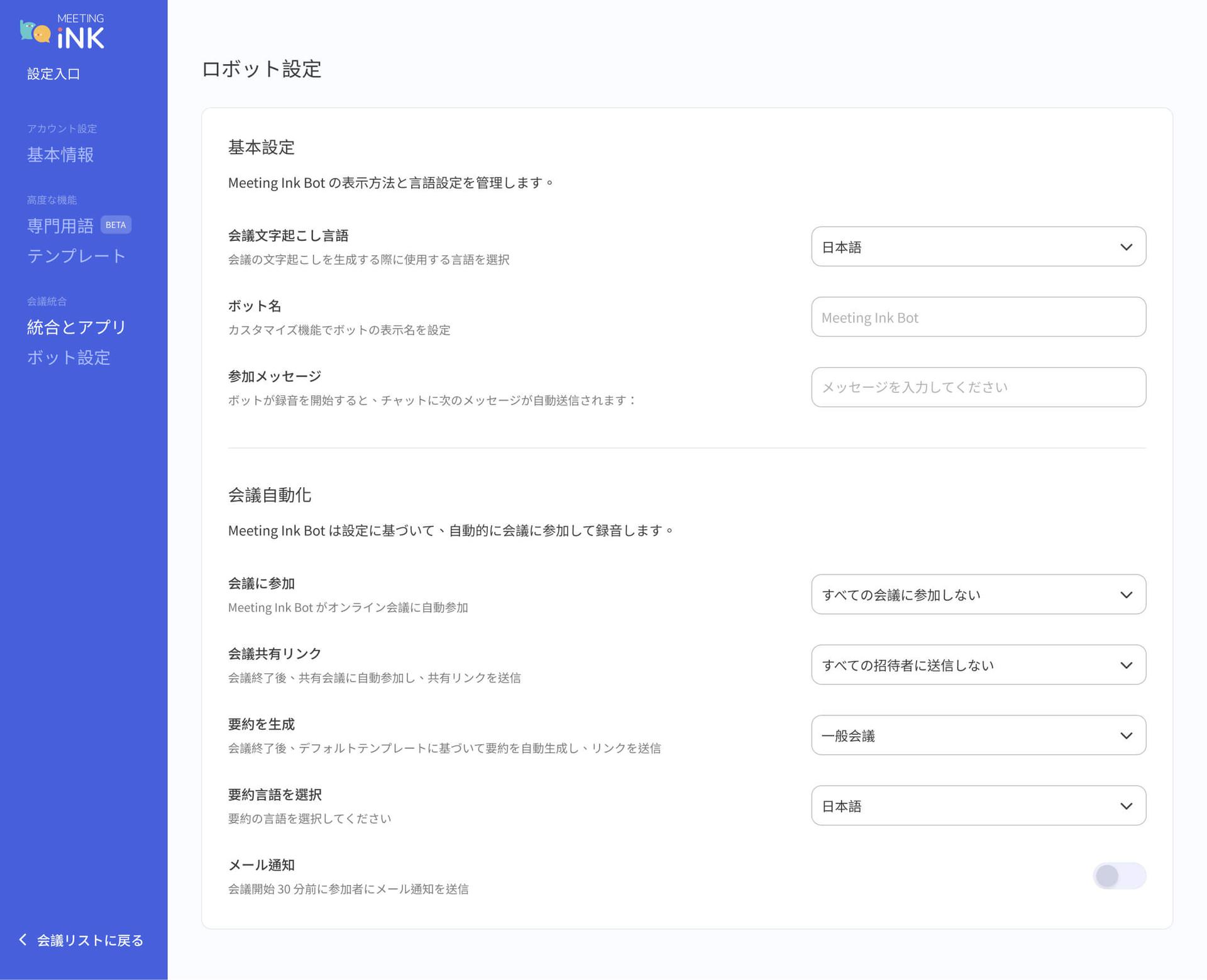This screenshot has width=1207, height=980.
Task: Click the chevron on the 会議に参加 dropdown
Action: (1126, 595)
